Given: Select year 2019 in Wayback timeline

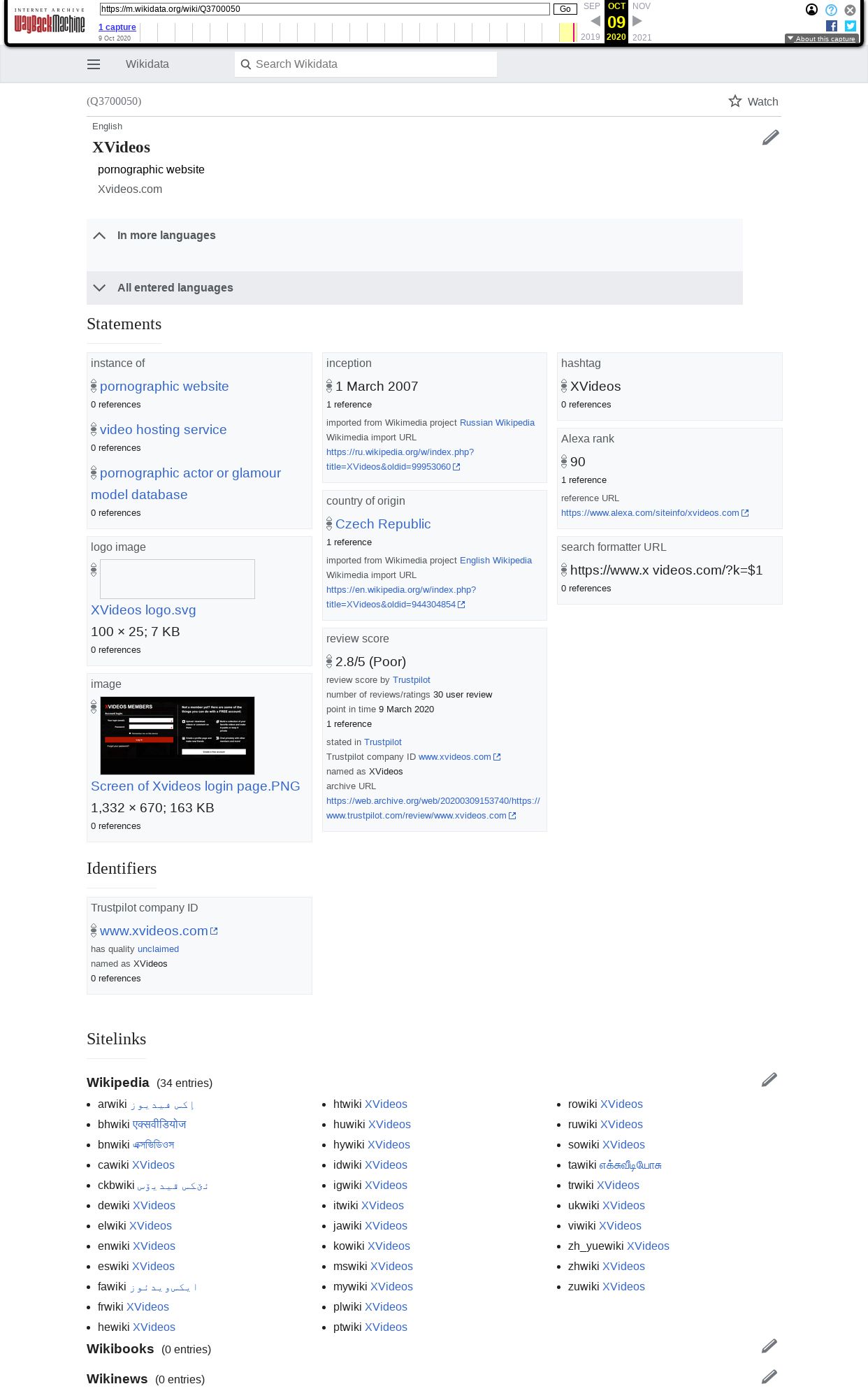Looking at the screenshot, I should (591, 37).
